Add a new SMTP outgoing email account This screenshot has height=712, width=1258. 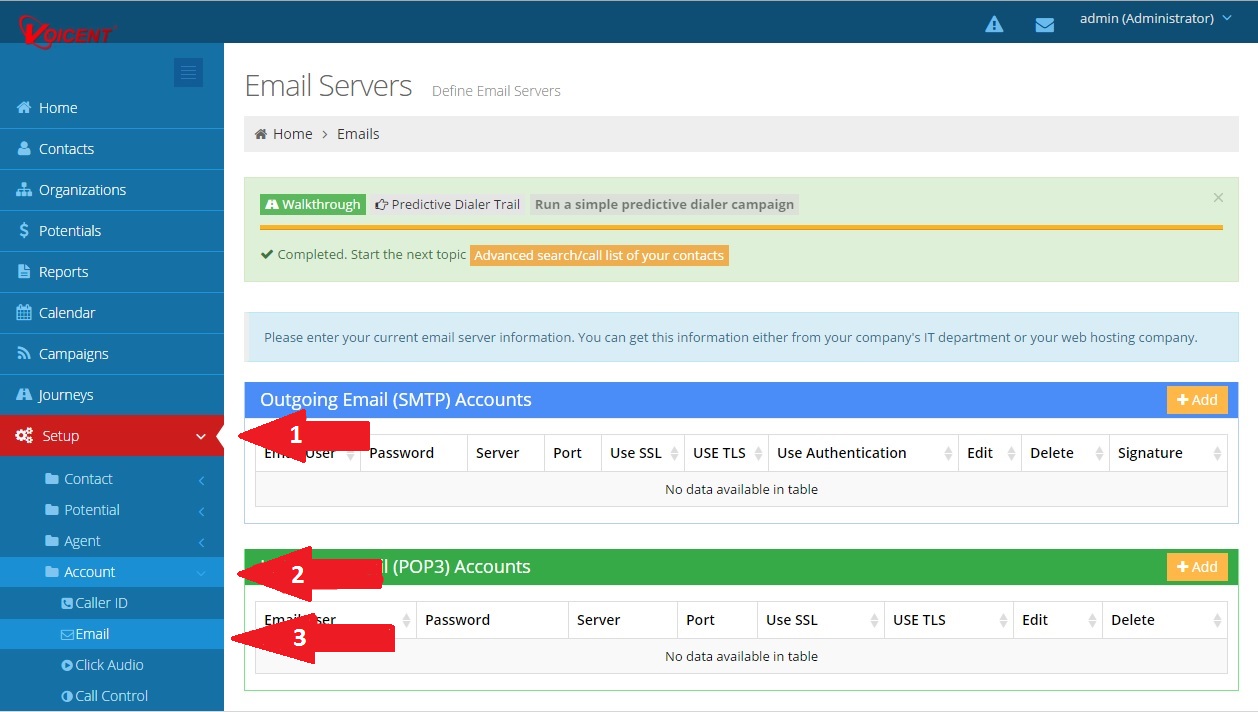(1196, 399)
